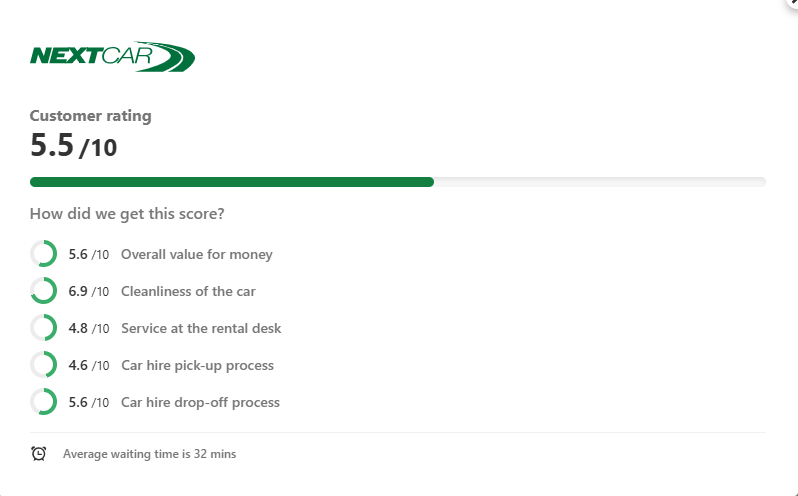This screenshot has height=496, width=798.
Task: Click the "Car hire drop-off process" label
Action: [x=200, y=402]
